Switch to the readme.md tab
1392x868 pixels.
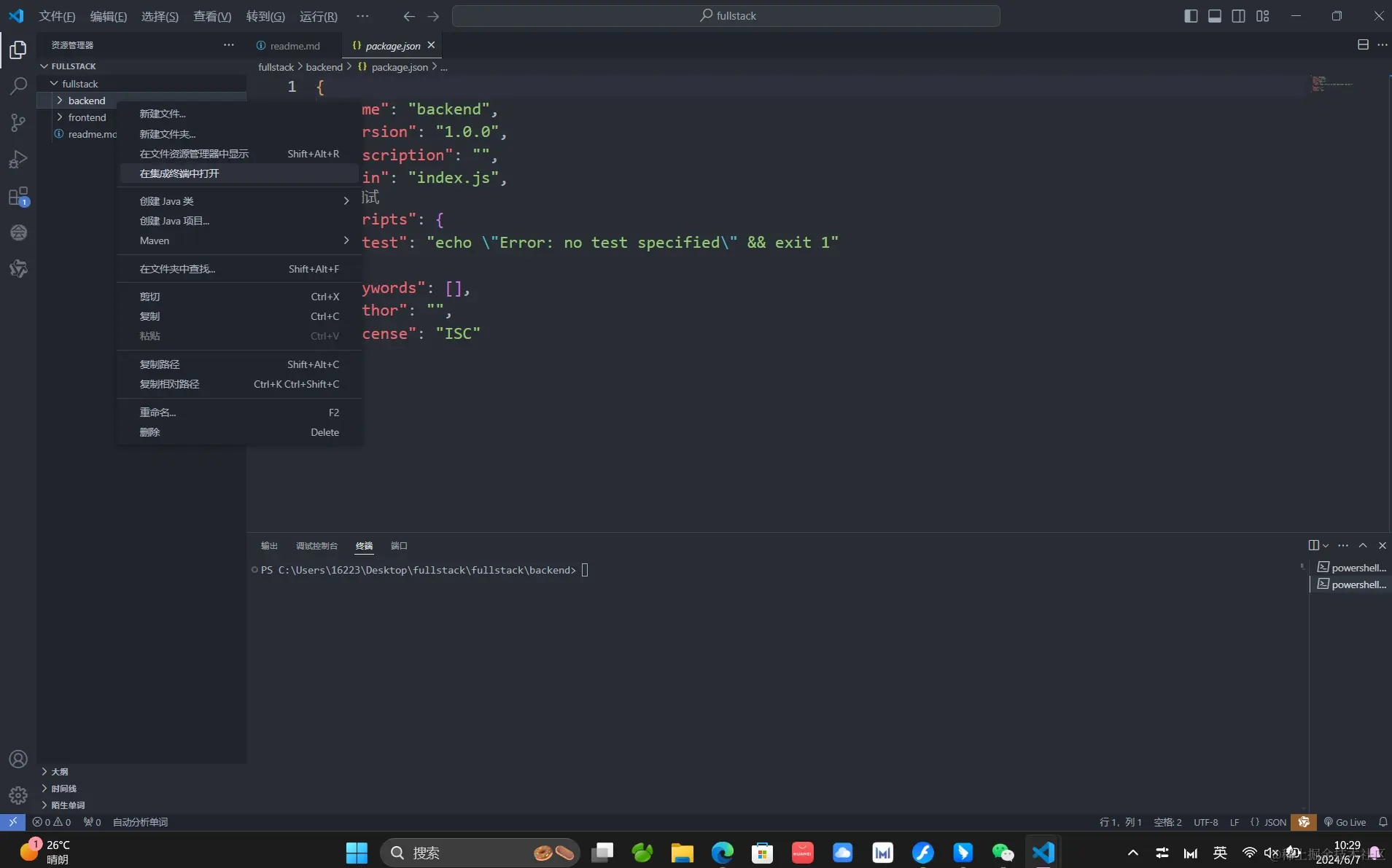point(294,46)
